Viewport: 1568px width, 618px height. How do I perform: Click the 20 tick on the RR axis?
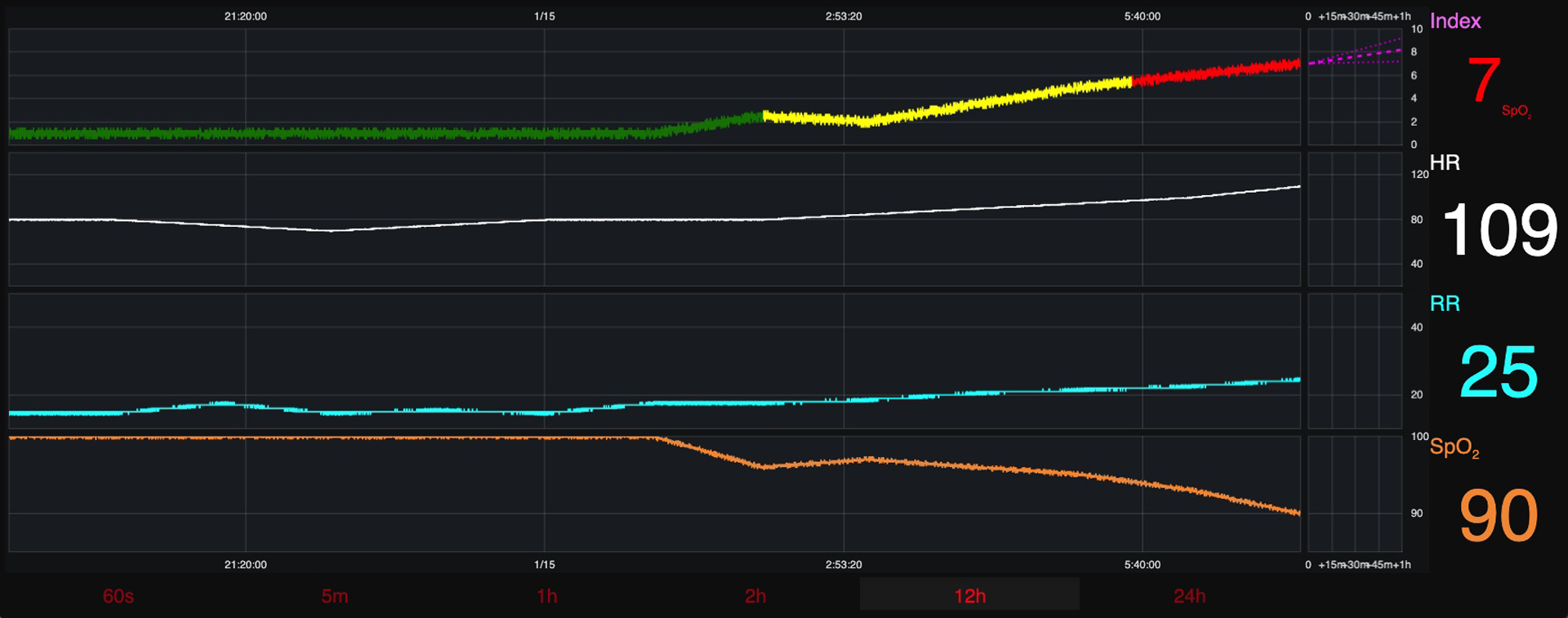point(1417,394)
